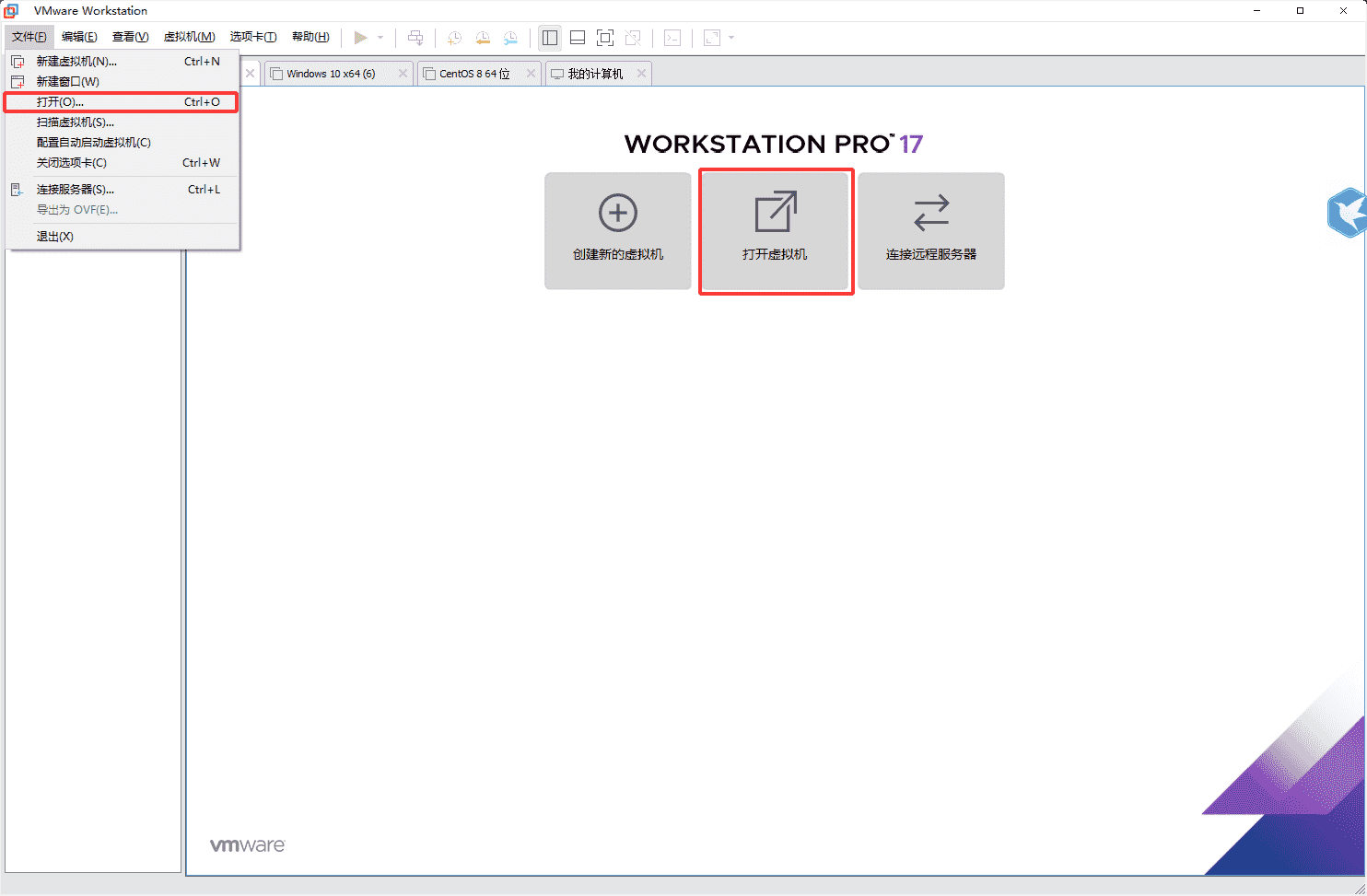The image size is (1367, 896).
Task: Choose 新建虚拟机(N)... from File menu
Action: [122, 62]
